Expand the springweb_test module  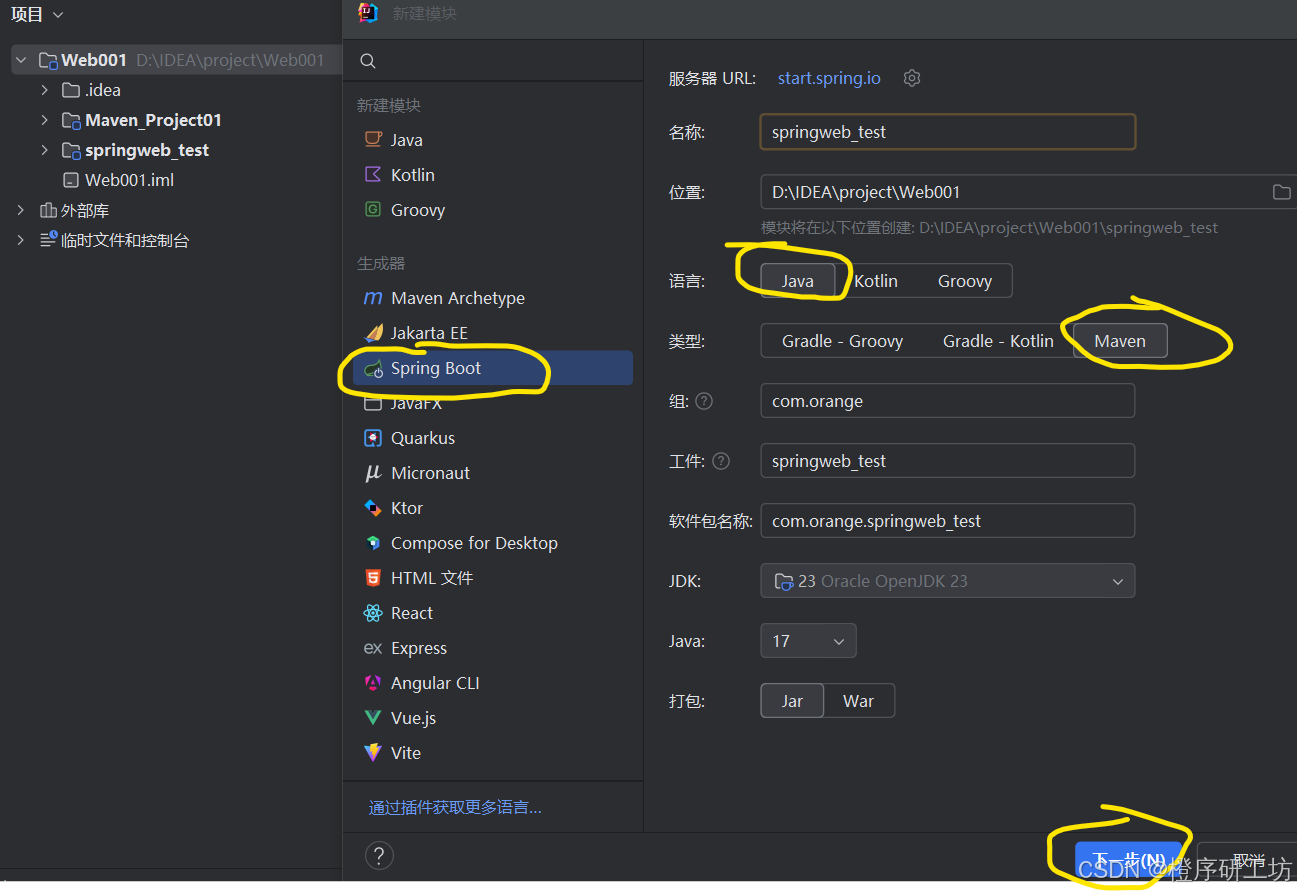pyautogui.click(x=44, y=150)
